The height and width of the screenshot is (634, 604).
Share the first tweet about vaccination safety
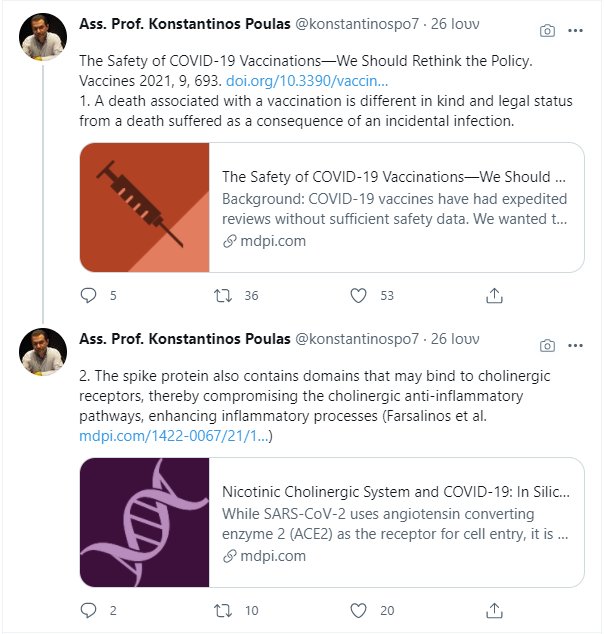pos(494,295)
